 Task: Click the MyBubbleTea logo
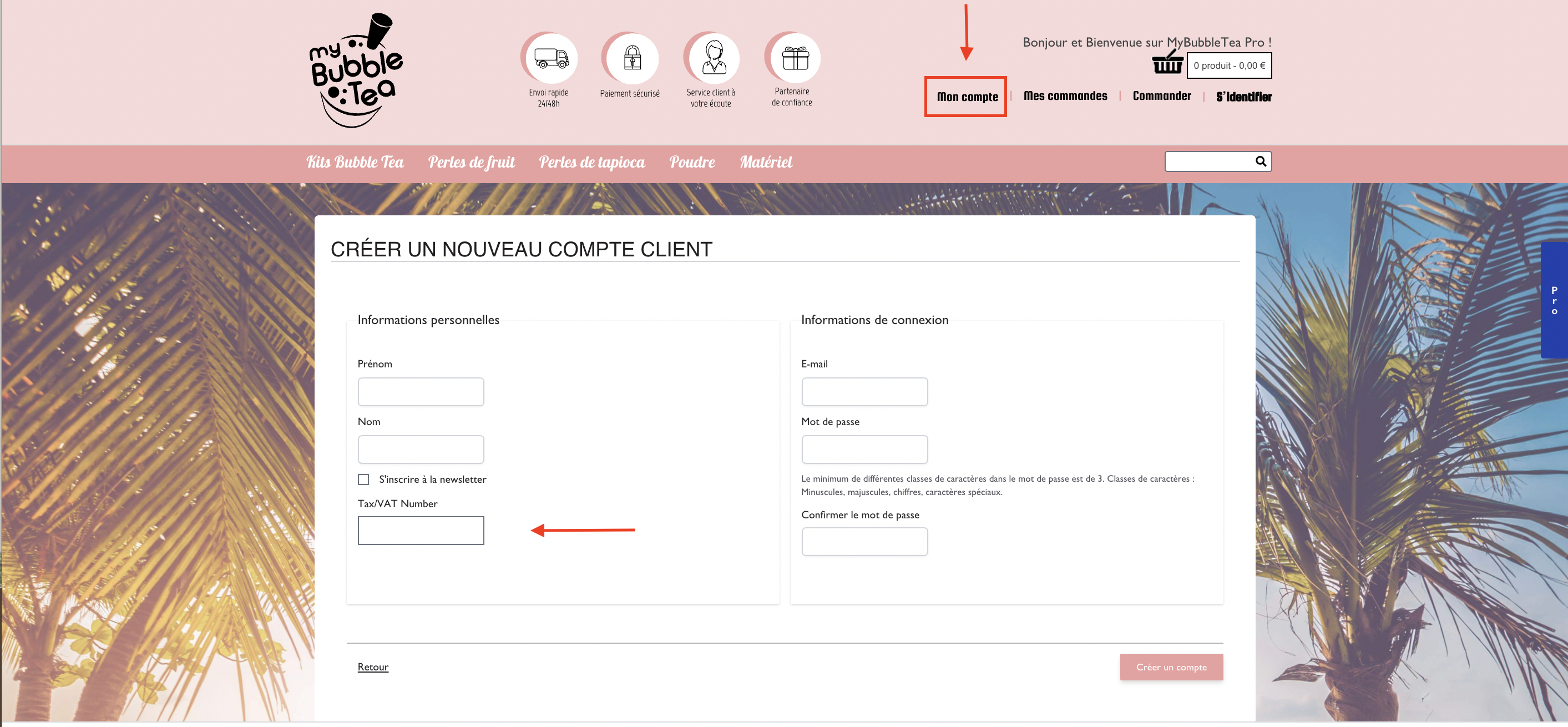pos(356,70)
